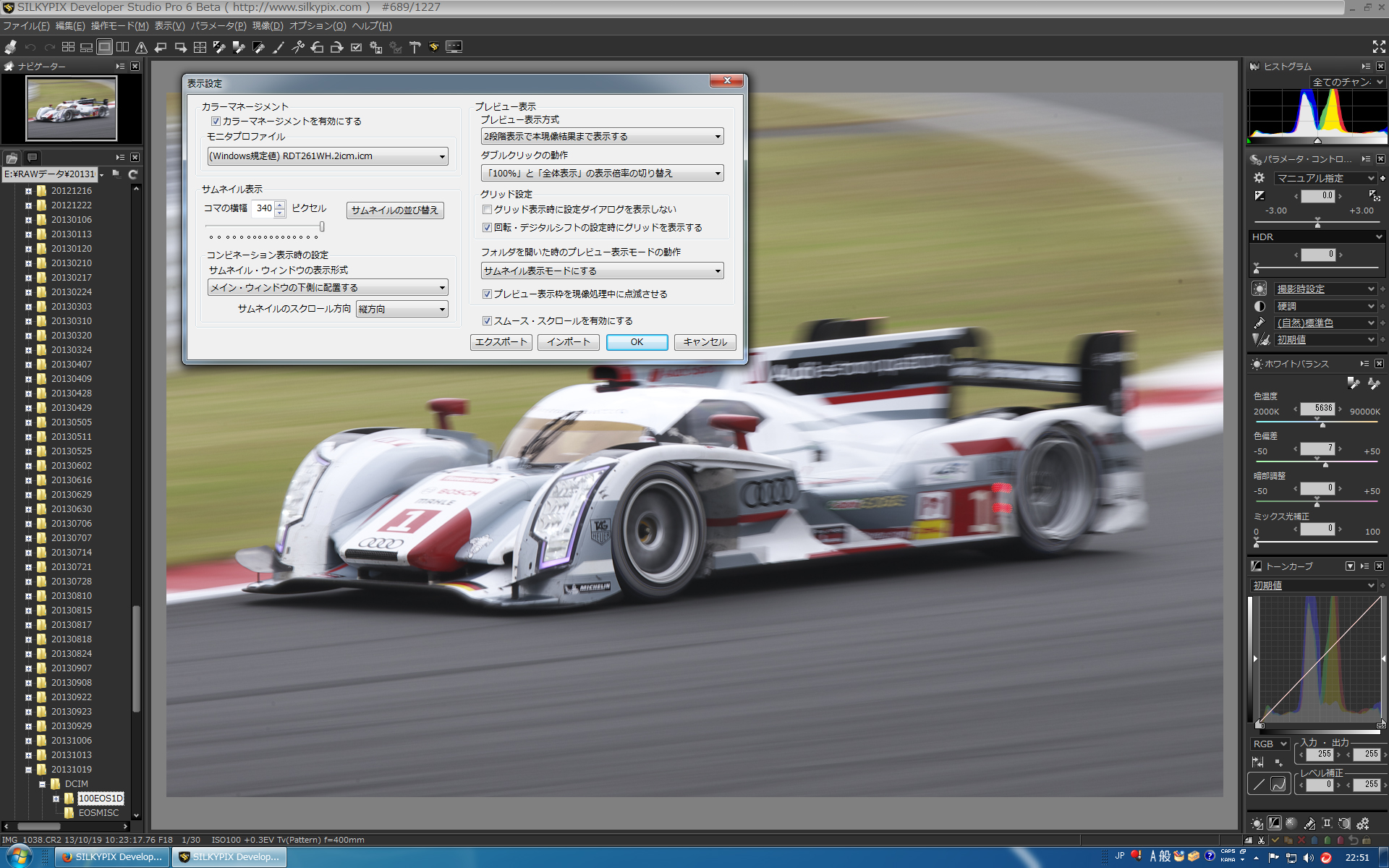Click the OK button in display settings
Viewport: 1389px width, 868px height.
pos(637,342)
